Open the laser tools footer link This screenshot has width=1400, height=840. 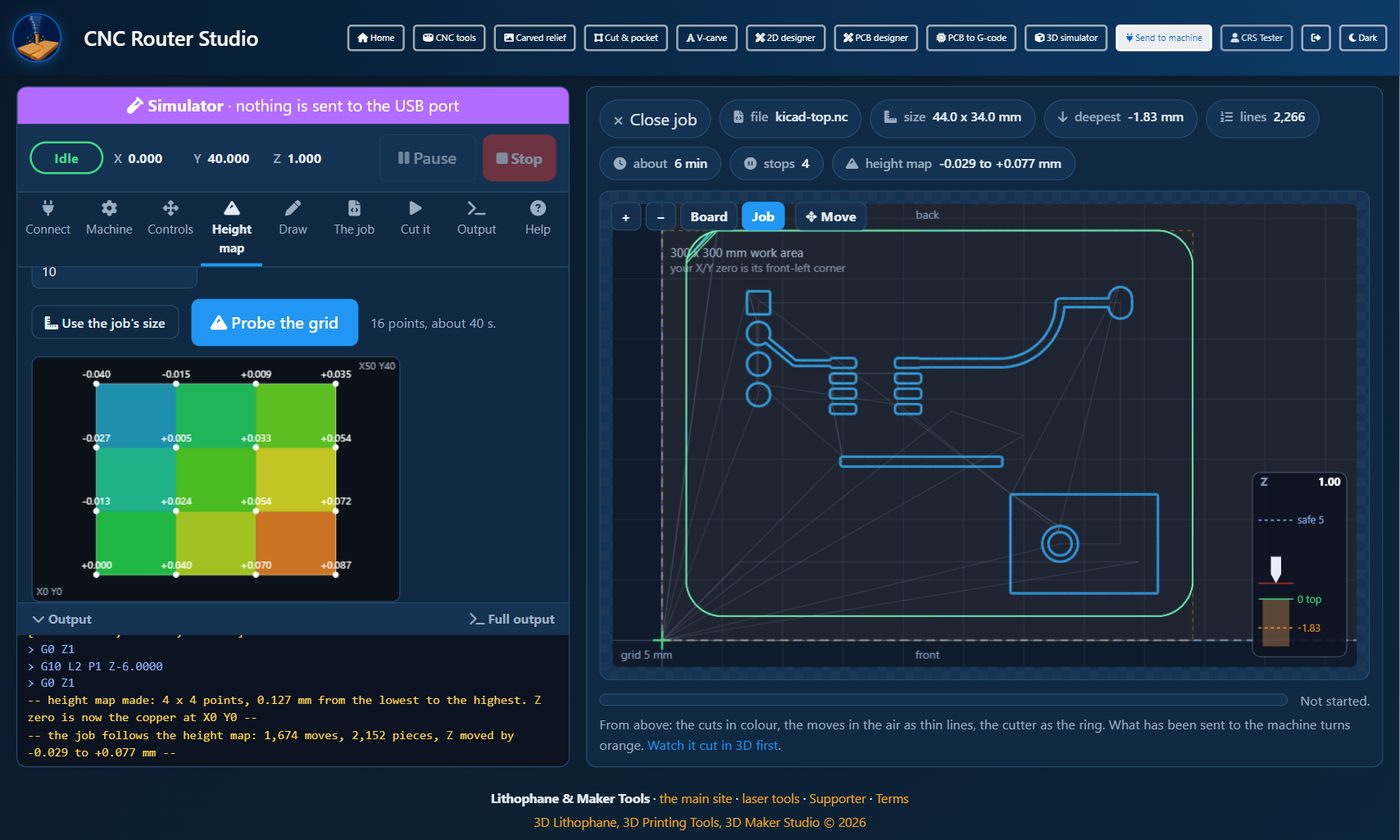click(771, 798)
